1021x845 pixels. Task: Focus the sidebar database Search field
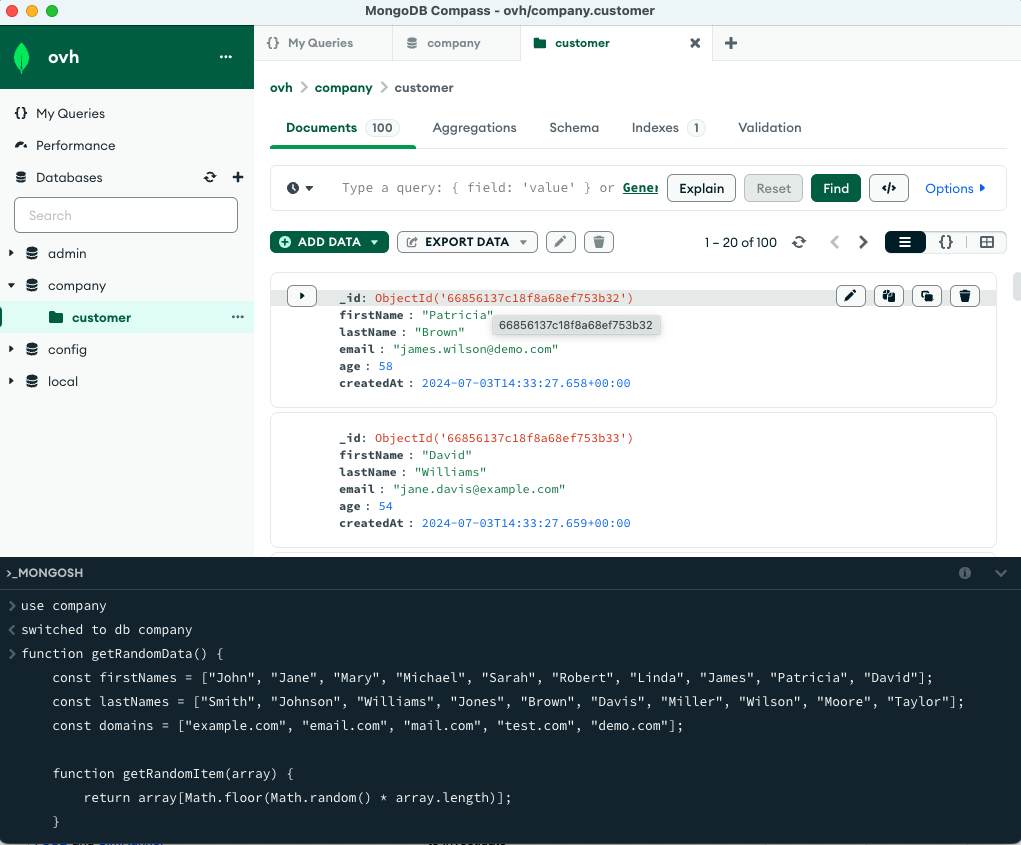[126, 215]
